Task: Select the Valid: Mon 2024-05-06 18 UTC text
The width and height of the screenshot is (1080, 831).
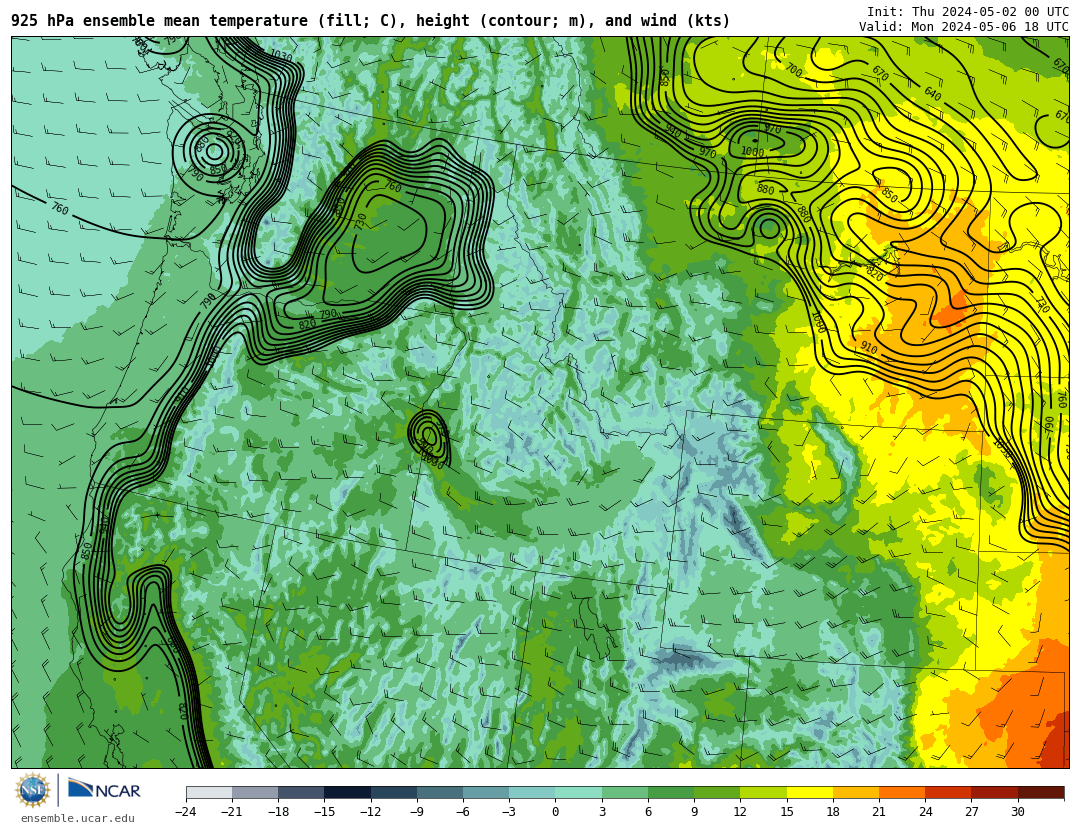Action: click(964, 27)
